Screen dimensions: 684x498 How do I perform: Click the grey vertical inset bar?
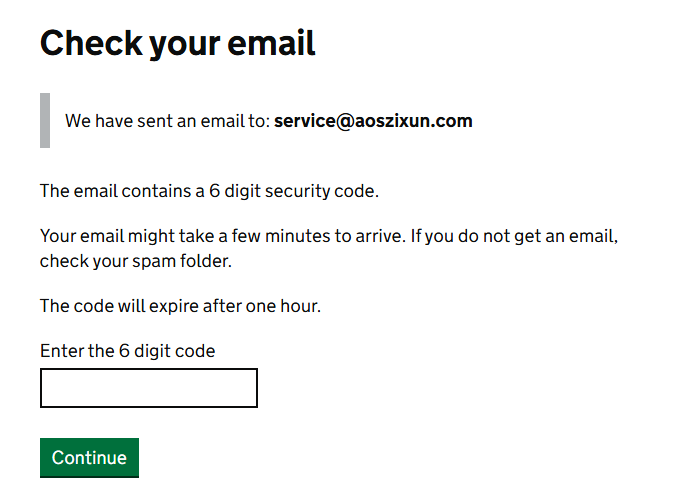coord(45,120)
